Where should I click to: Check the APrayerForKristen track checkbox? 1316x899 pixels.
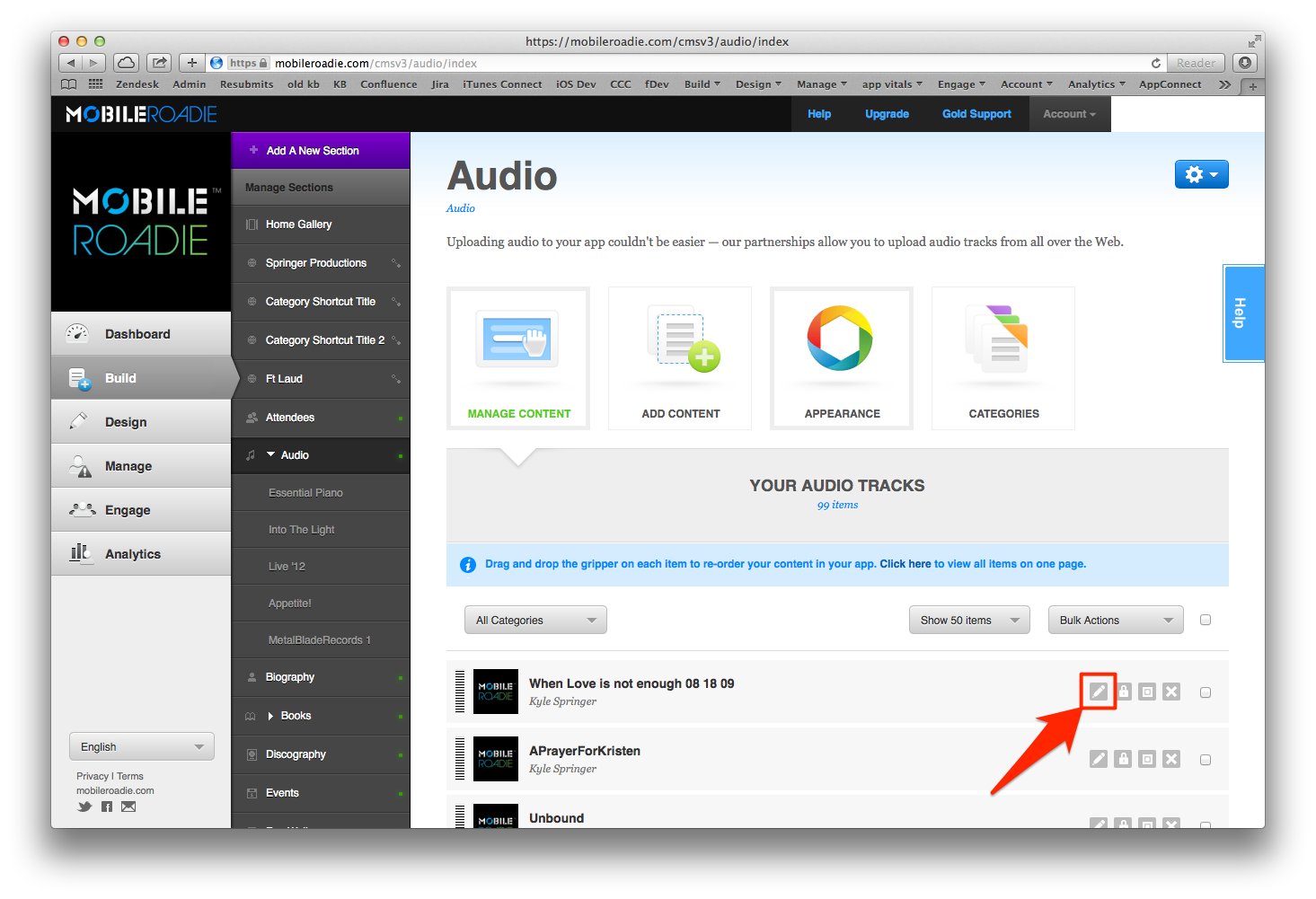tap(1206, 760)
